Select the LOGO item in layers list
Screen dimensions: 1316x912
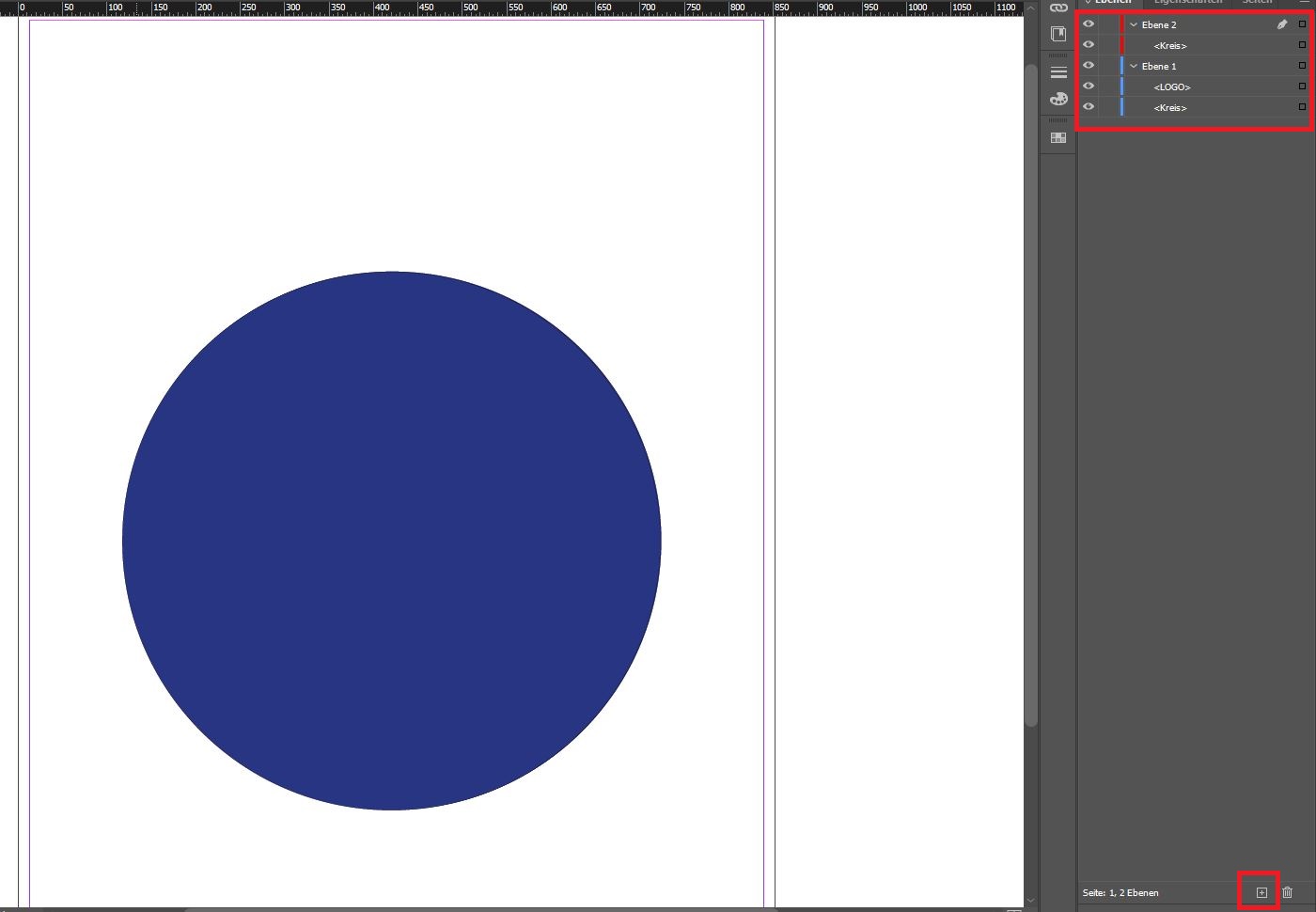click(1172, 86)
